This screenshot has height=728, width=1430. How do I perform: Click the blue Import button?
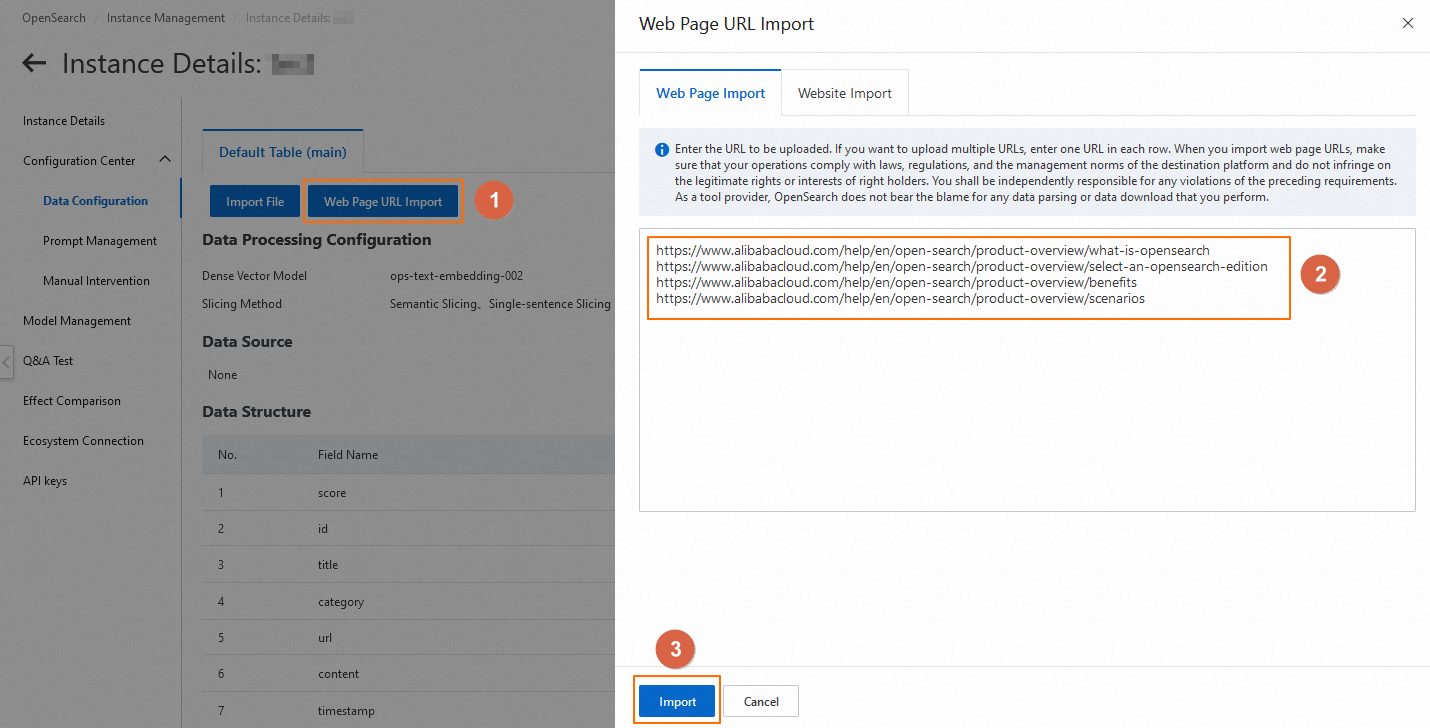pyautogui.click(x=678, y=702)
